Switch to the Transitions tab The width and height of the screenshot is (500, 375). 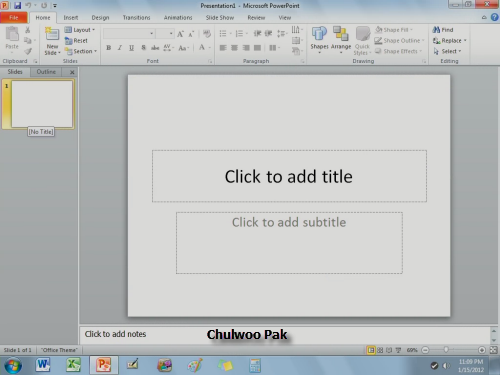[x=136, y=17]
